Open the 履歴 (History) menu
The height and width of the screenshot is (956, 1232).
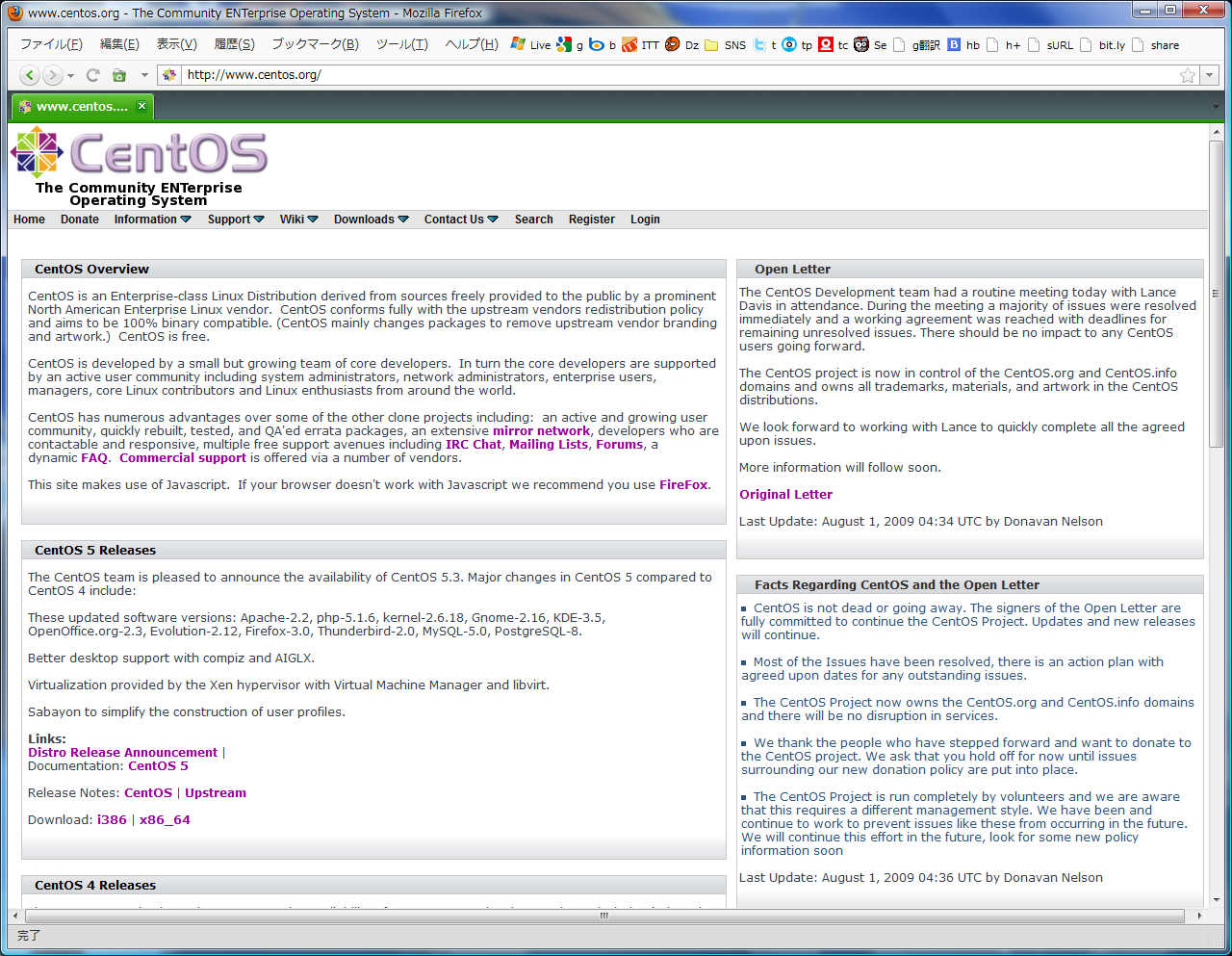(234, 44)
